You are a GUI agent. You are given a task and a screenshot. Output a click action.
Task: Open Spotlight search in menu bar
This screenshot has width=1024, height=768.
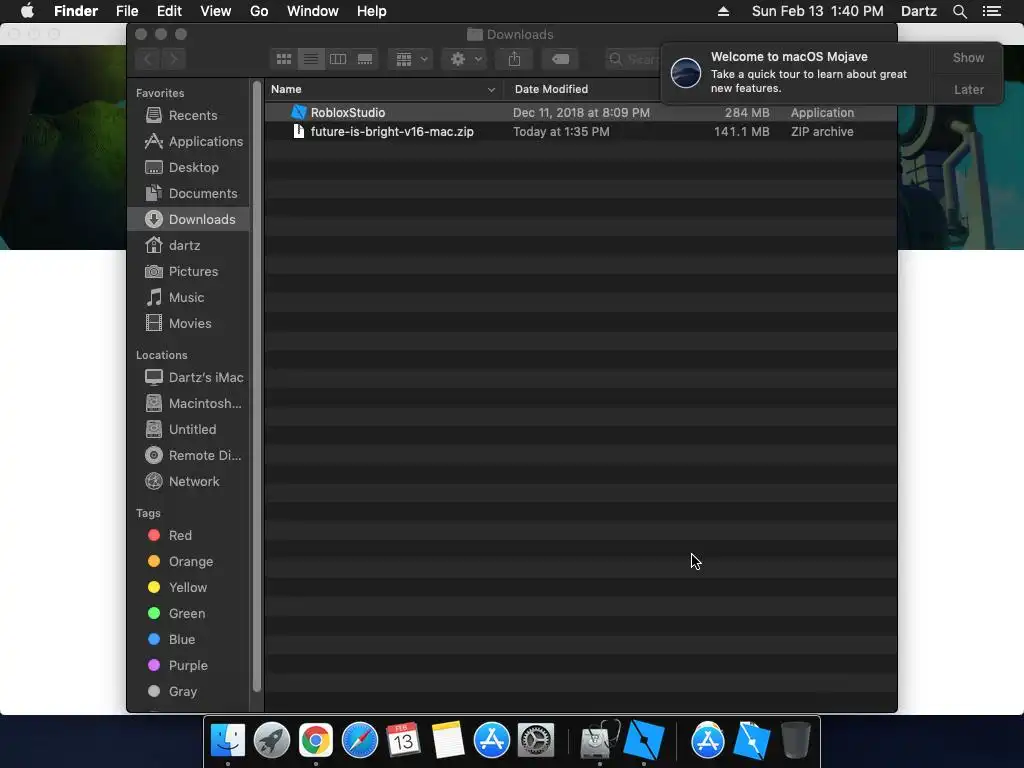[959, 11]
